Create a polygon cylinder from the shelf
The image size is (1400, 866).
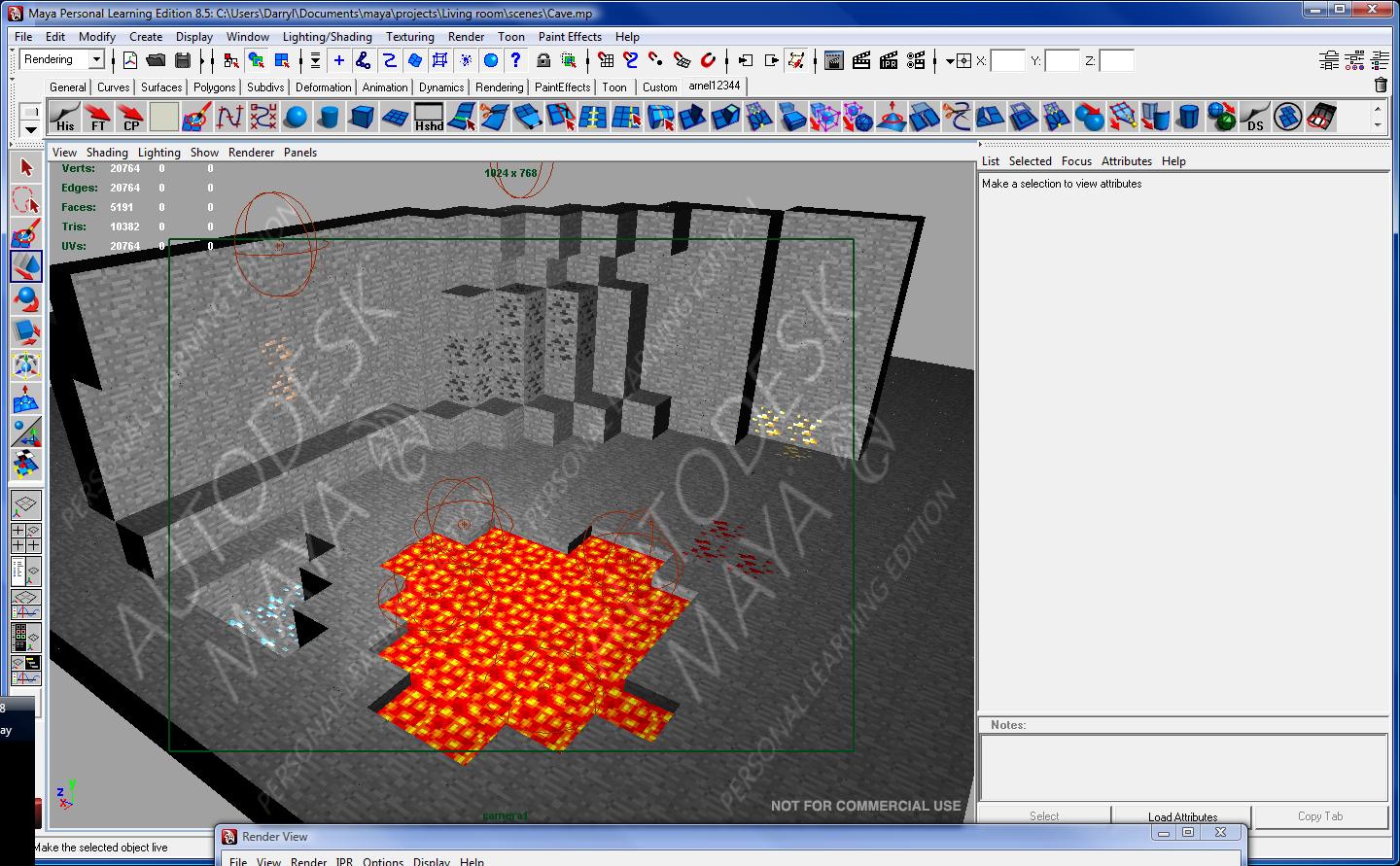(330, 118)
